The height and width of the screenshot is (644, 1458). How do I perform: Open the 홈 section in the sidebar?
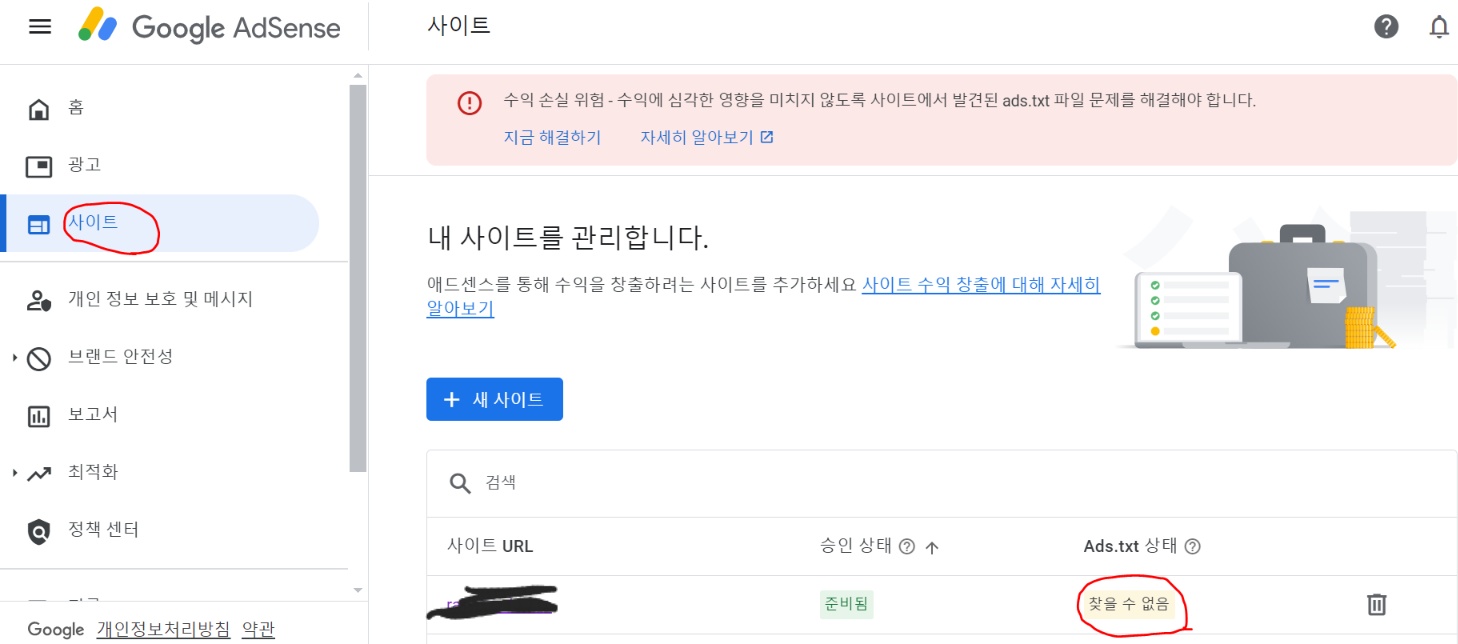tap(75, 107)
